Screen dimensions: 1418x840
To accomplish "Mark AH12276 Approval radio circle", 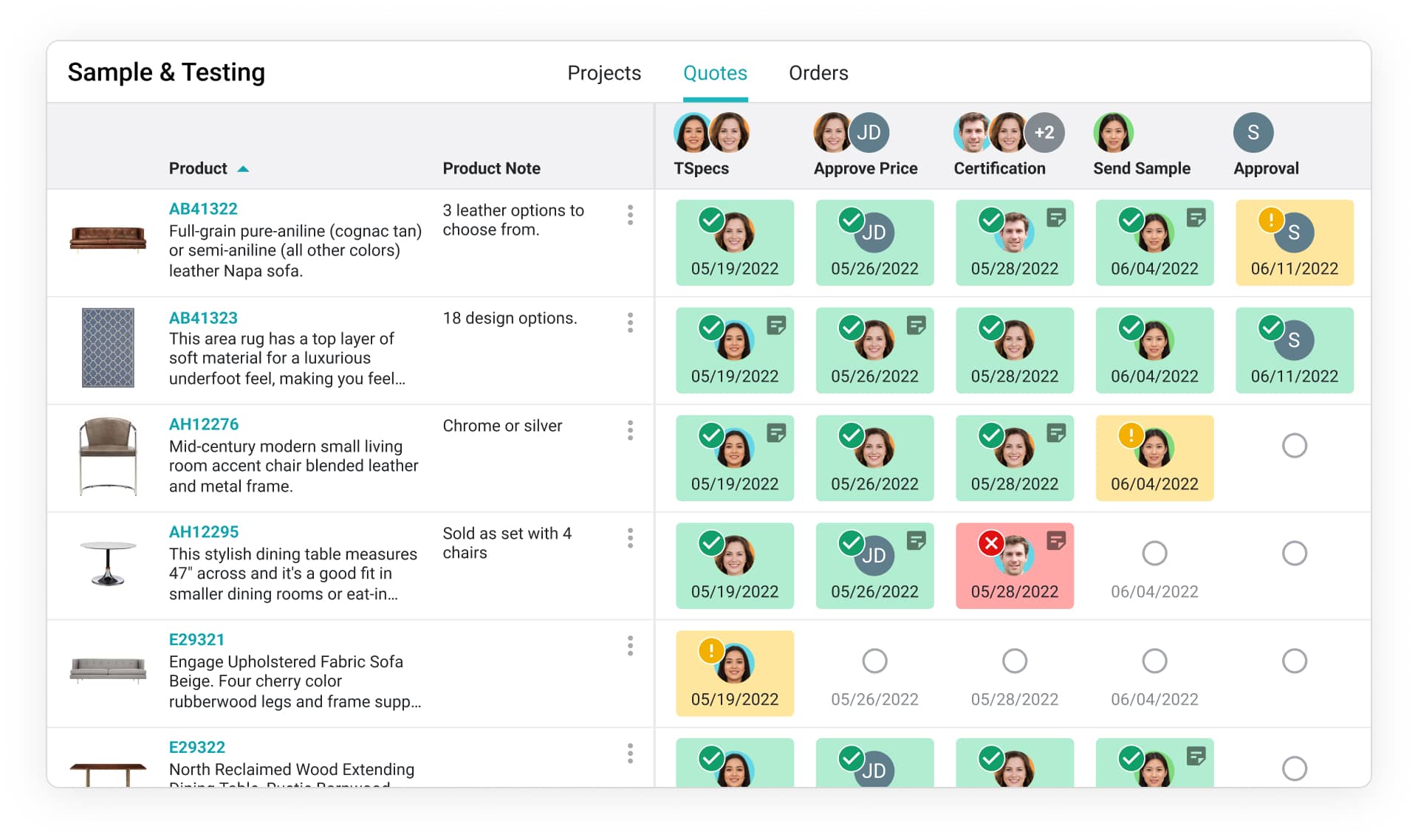I will click(x=1294, y=445).
